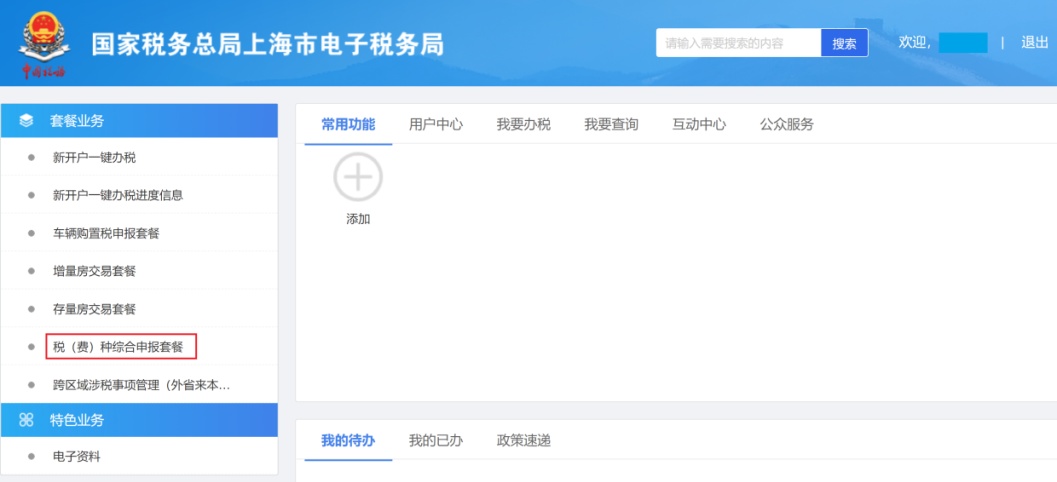Switch to the 我的已办 tab
Viewport: 1057px width, 482px height.
(x=436, y=441)
